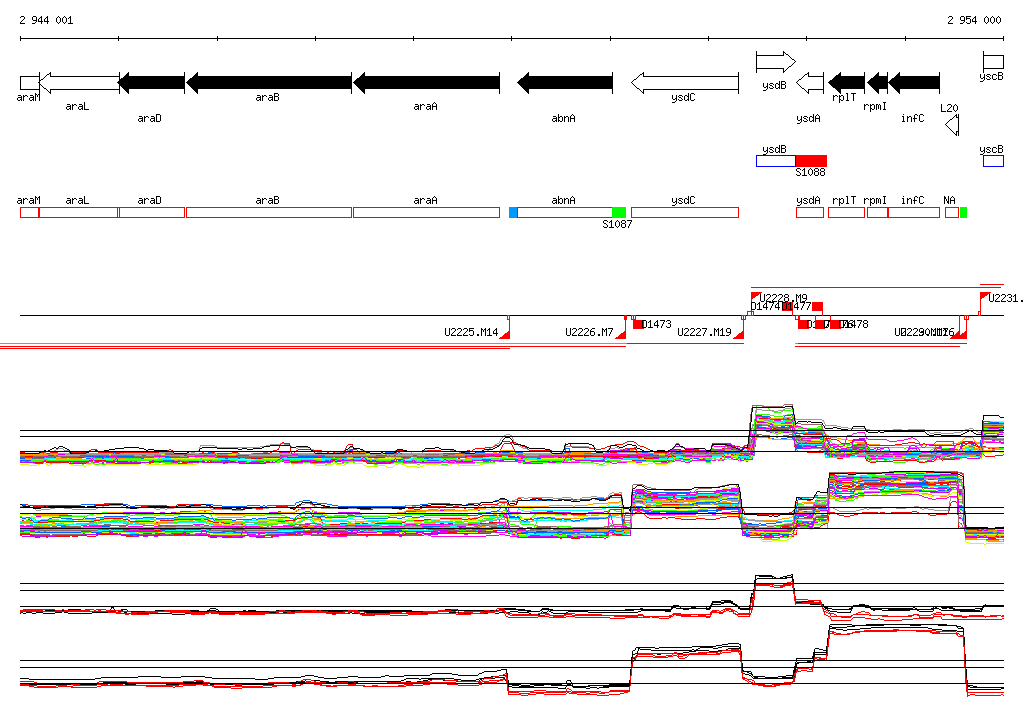Click the L20 white triangle marker
This screenshot has width=1024, height=714.
[x=952, y=125]
